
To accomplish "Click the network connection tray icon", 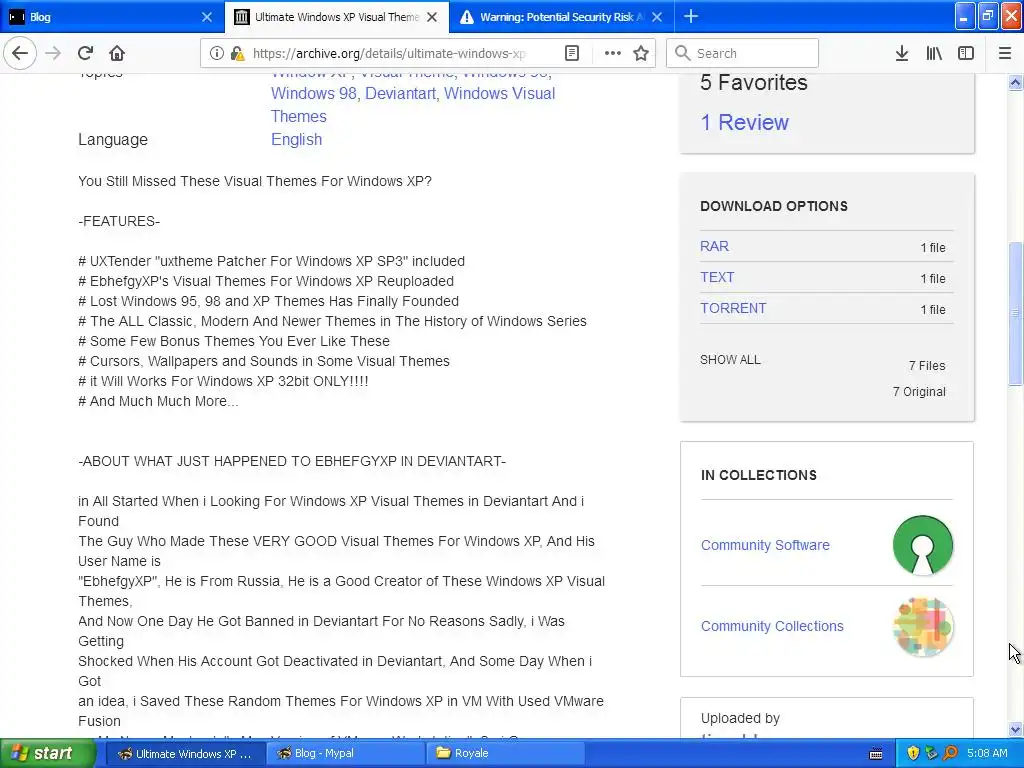I will coord(931,753).
